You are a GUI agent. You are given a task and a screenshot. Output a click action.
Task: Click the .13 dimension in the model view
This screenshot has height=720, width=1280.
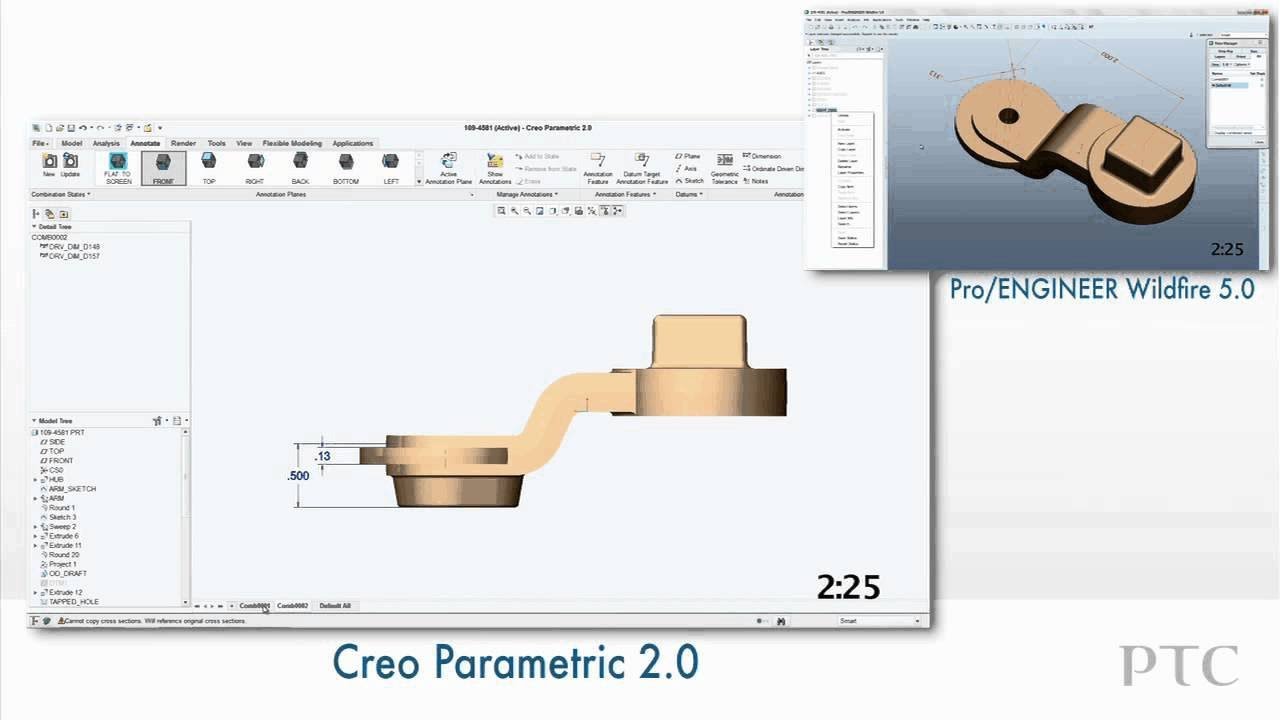tap(322, 456)
